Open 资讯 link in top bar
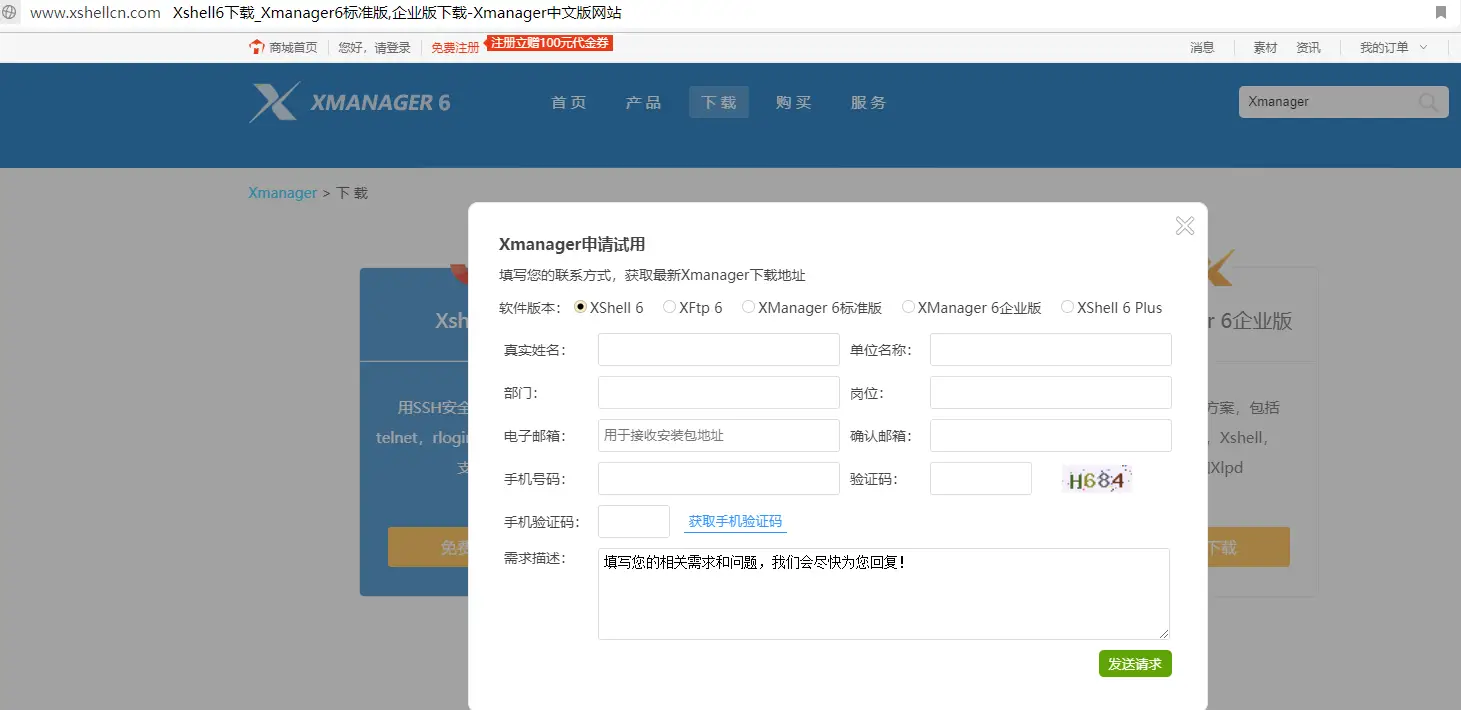Viewport: 1461px width, 710px height. (1308, 47)
